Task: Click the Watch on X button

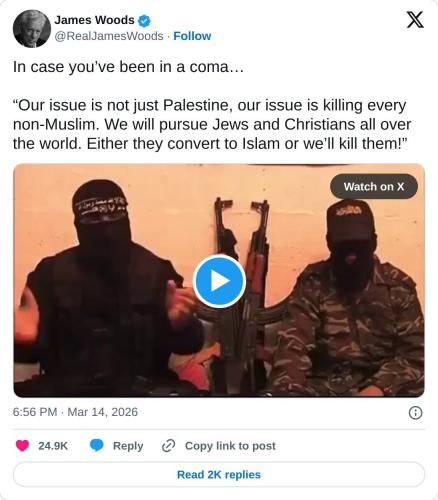Action: point(374,186)
